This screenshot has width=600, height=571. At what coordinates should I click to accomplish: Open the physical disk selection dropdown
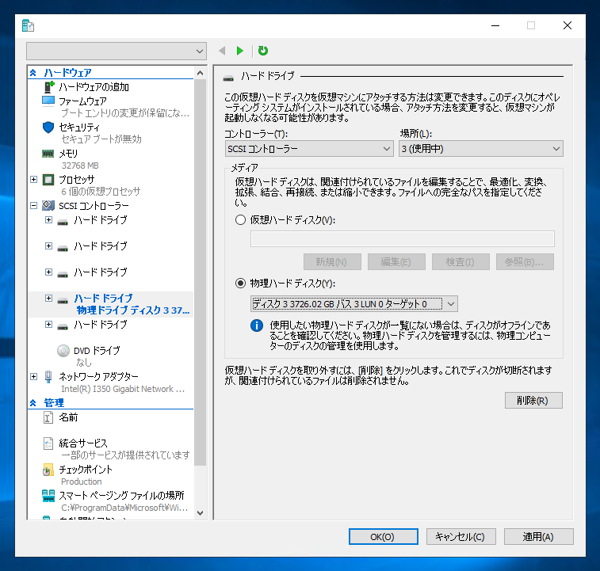pos(354,304)
